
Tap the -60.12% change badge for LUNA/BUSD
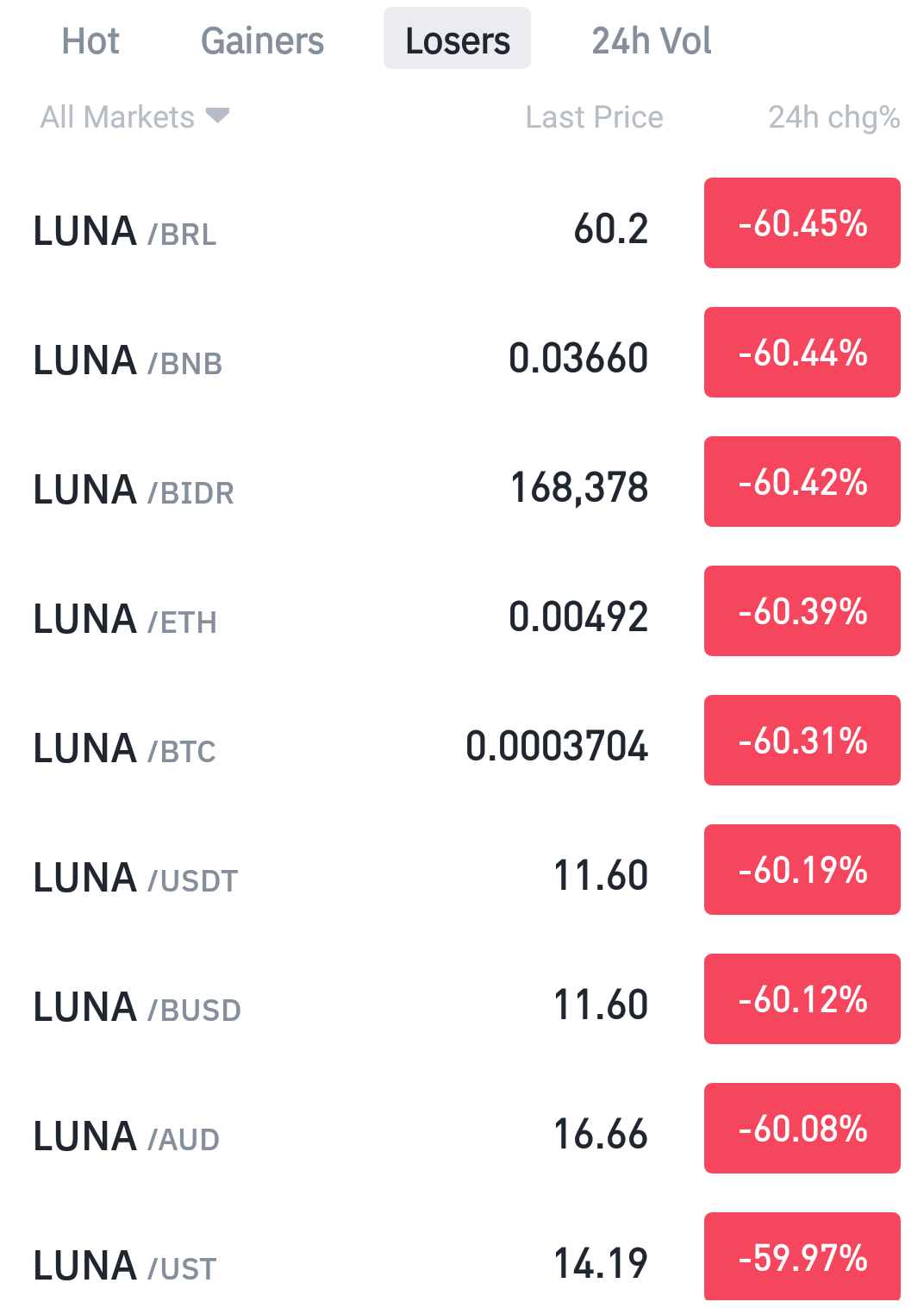pyautogui.click(x=802, y=999)
